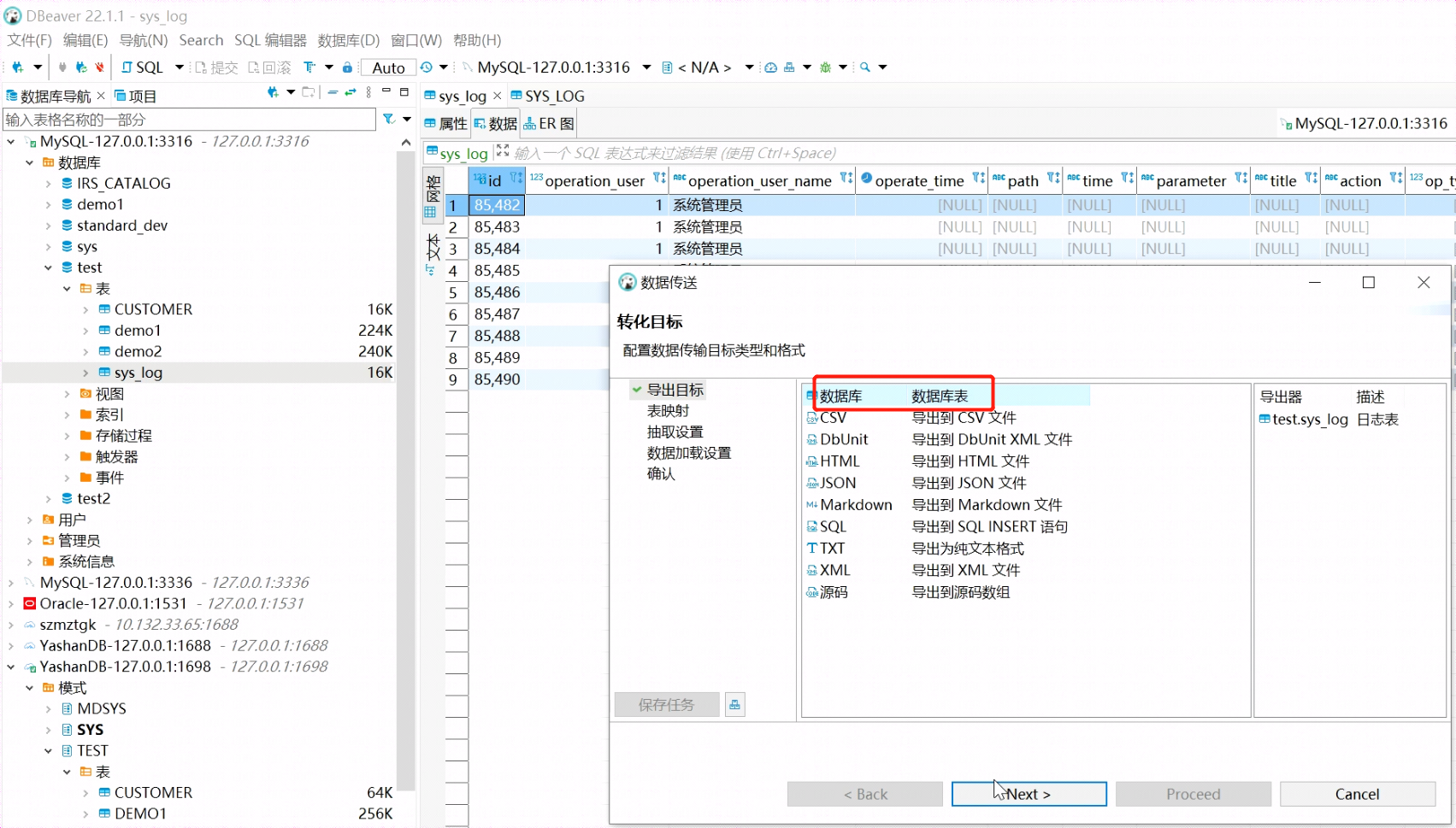Viewport: 1456px width, 828px height.
Task: Open the active connection dropdown arrow
Action: pyautogui.click(x=646, y=68)
